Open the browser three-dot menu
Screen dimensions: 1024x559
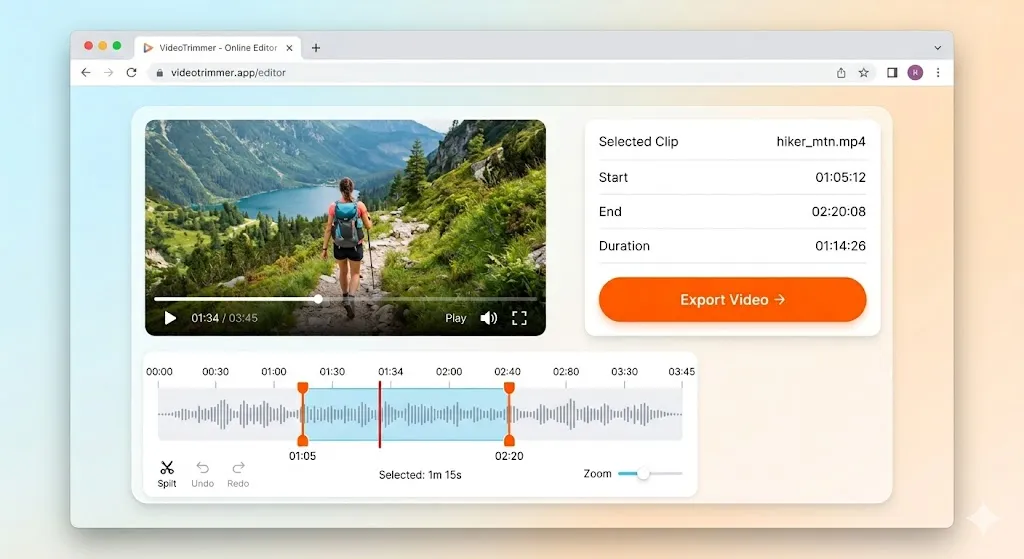coord(938,72)
